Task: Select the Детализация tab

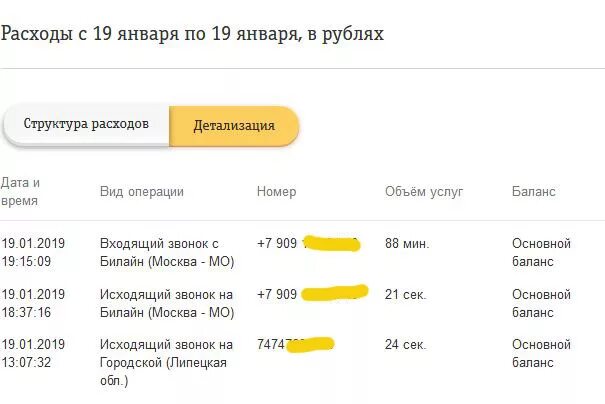Action: click(234, 126)
